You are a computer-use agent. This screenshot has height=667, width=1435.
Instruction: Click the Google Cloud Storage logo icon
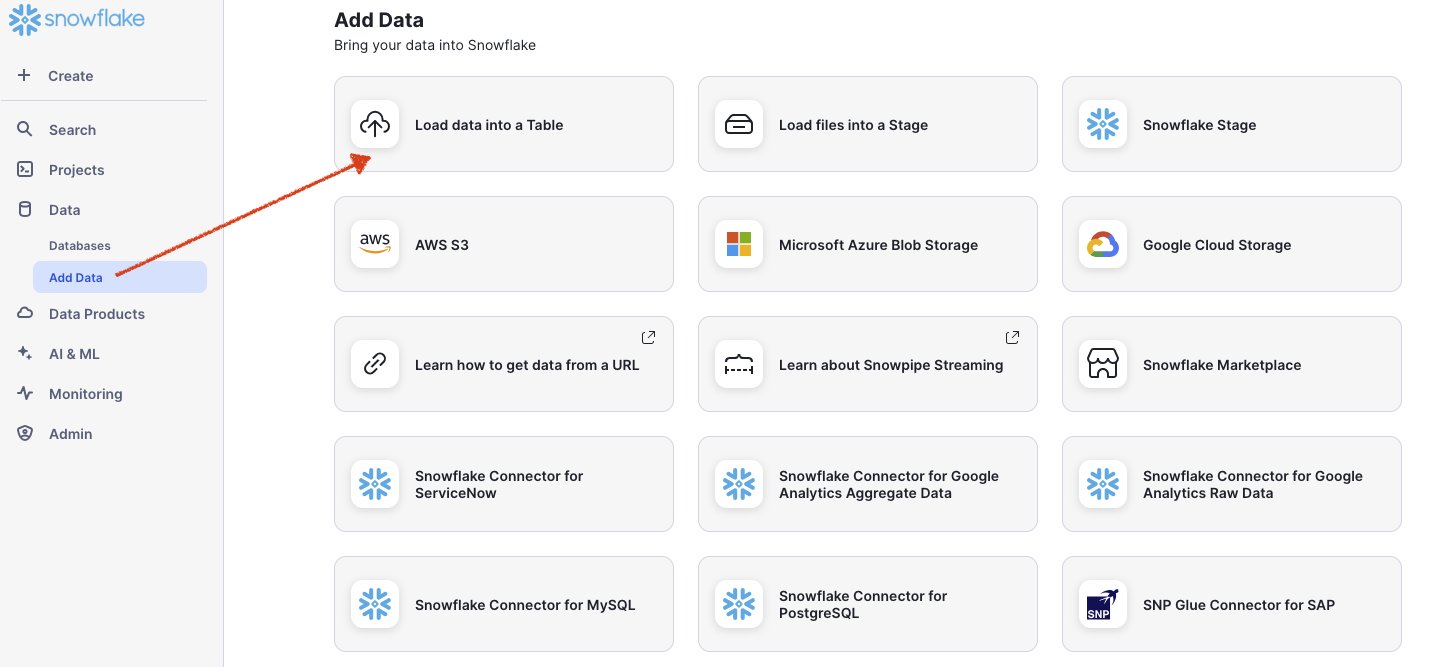[1103, 245]
